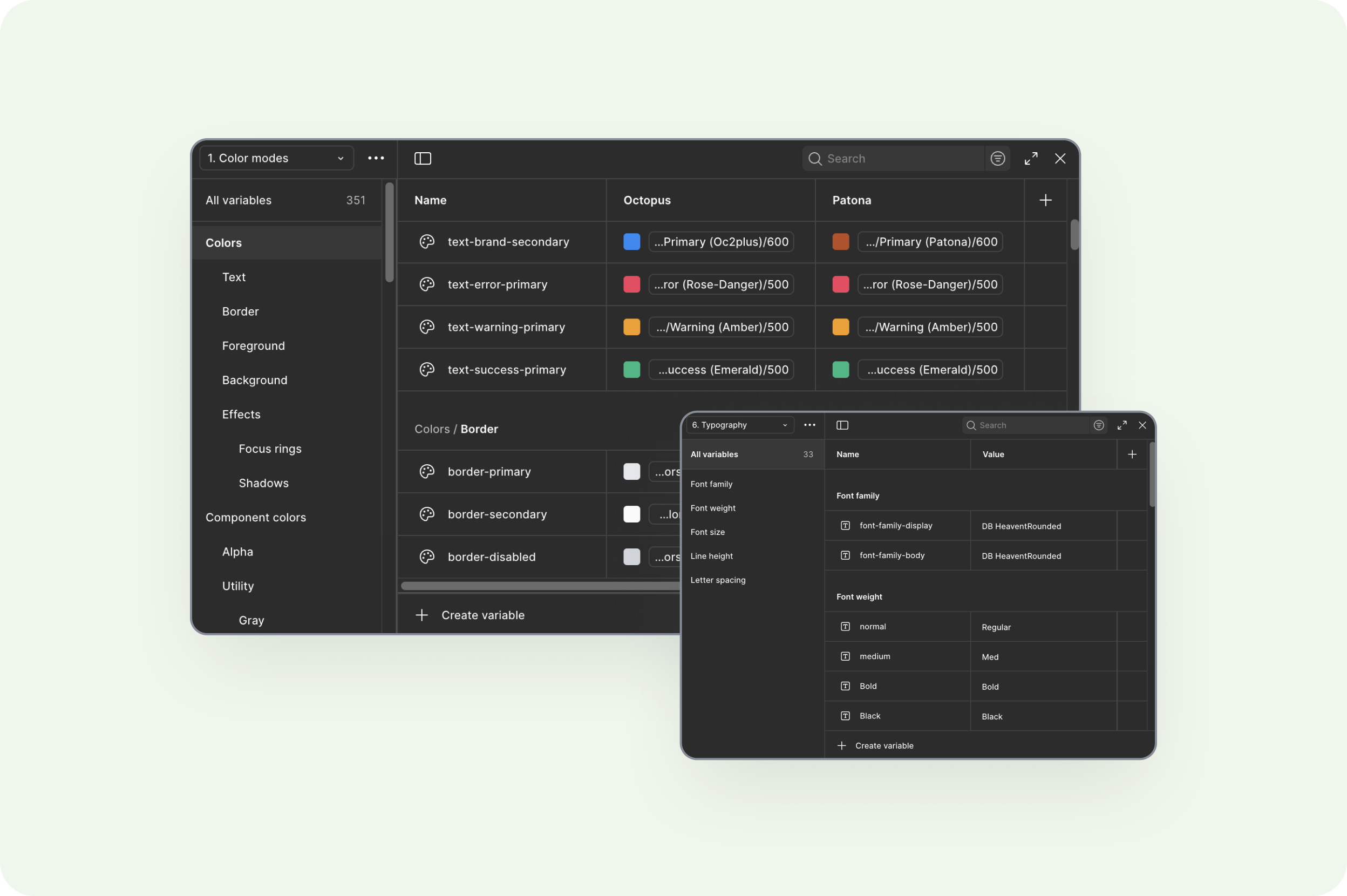
Task: Click blue Octopus swatch for text-brand-secondary
Action: pyautogui.click(x=631, y=242)
